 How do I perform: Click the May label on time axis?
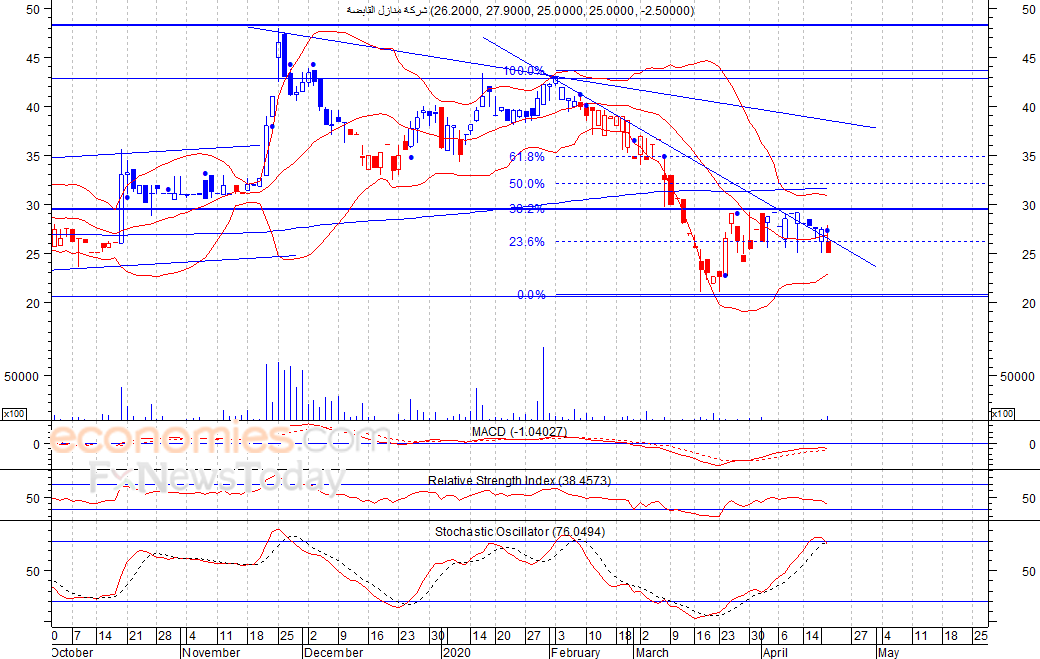click(888, 652)
